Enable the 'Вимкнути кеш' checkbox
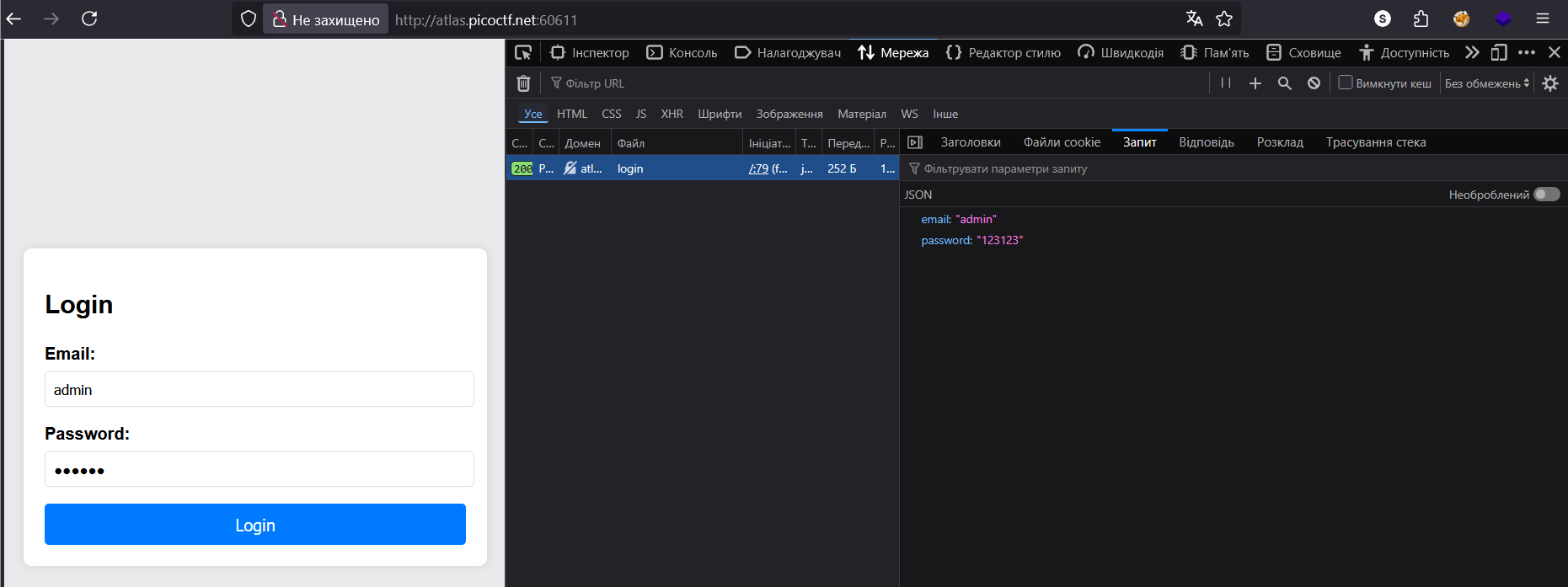 (1346, 83)
